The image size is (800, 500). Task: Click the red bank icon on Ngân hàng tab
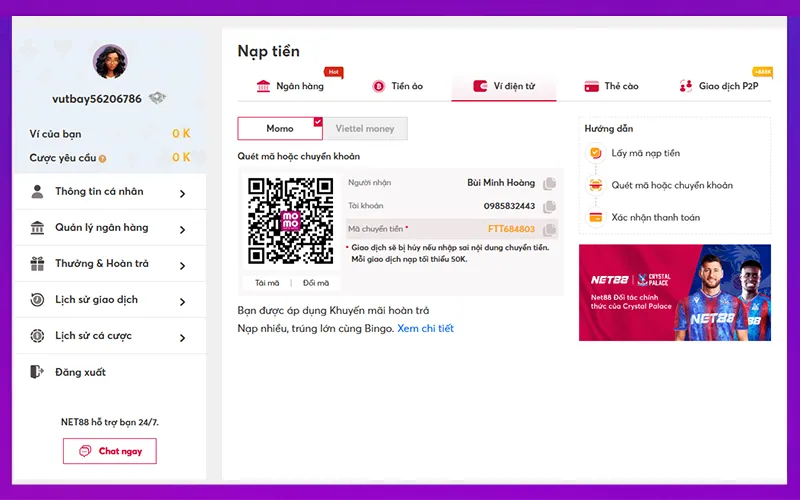point(263,86)
